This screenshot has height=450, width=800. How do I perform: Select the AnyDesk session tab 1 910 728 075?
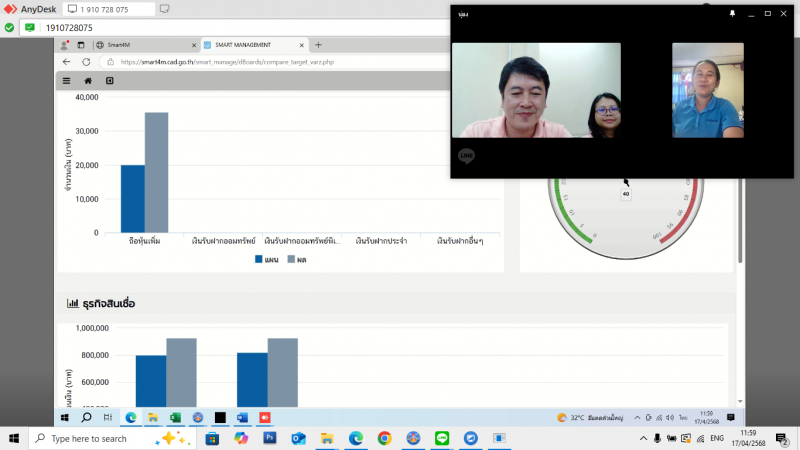coord(109,9)
